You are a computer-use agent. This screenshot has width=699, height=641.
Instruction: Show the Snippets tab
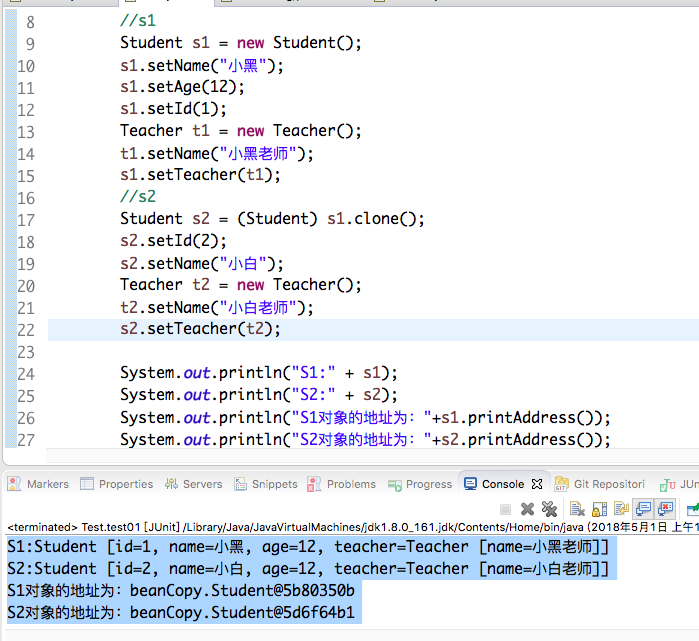coord(266,484)
